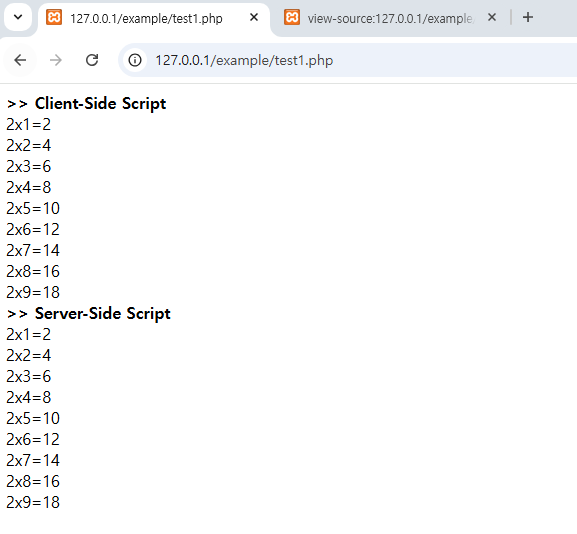Open a new tab with plus button
The height and width of the screenshot is (534, 577).
pyautogui.click(x=528, y=17)
